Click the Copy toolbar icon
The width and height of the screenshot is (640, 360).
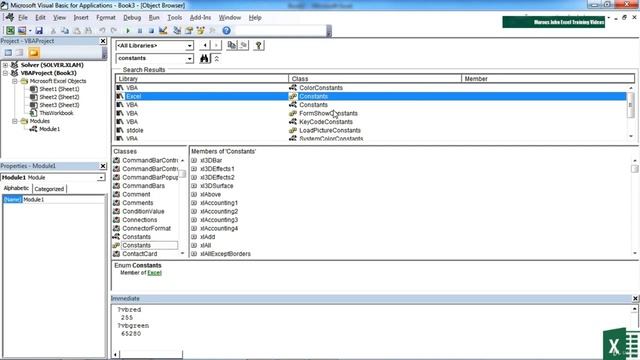(65, 31)
